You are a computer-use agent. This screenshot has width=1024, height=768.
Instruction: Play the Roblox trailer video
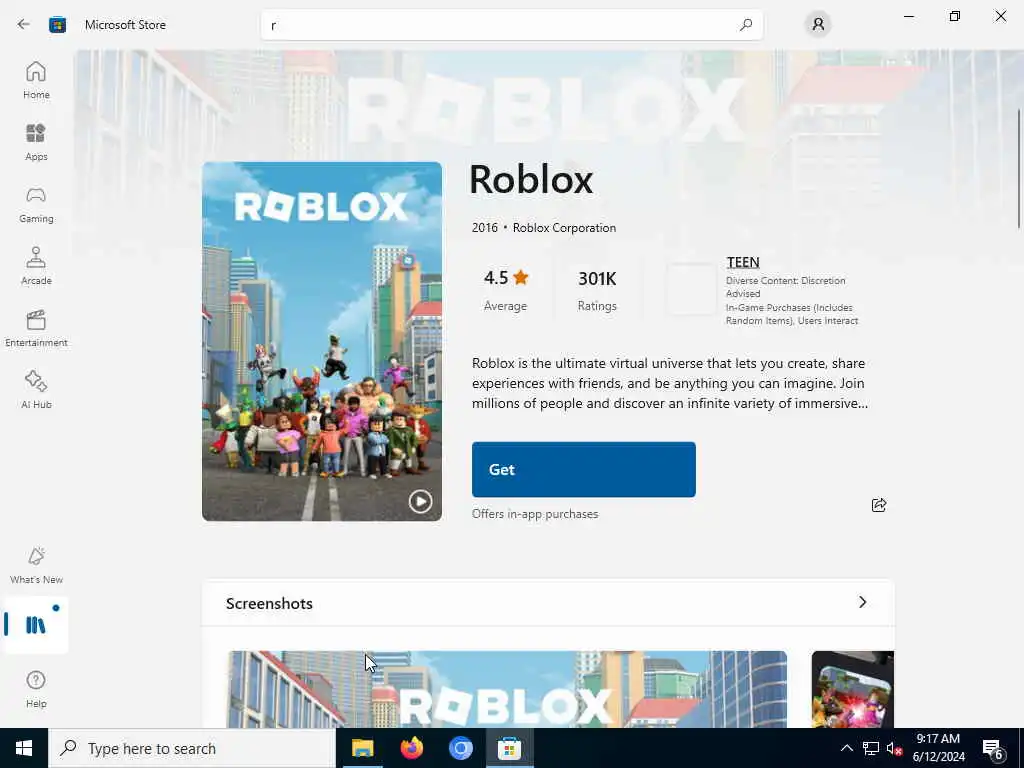421,502
